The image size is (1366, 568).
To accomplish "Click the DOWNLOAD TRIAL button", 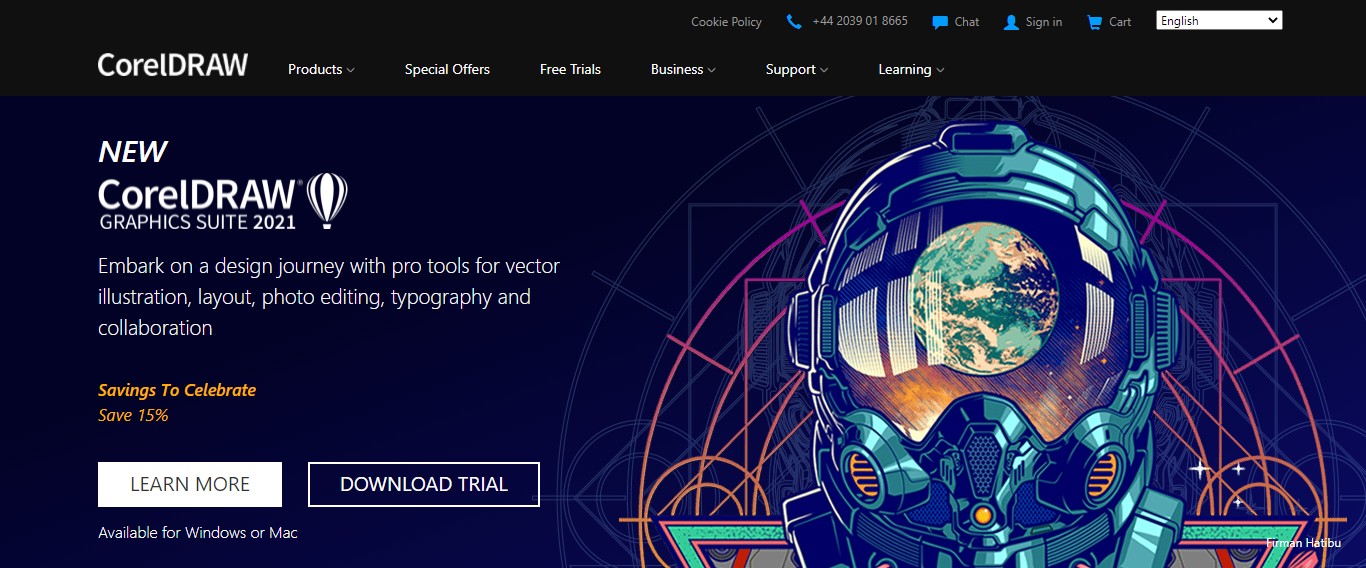I will point(424,484).
